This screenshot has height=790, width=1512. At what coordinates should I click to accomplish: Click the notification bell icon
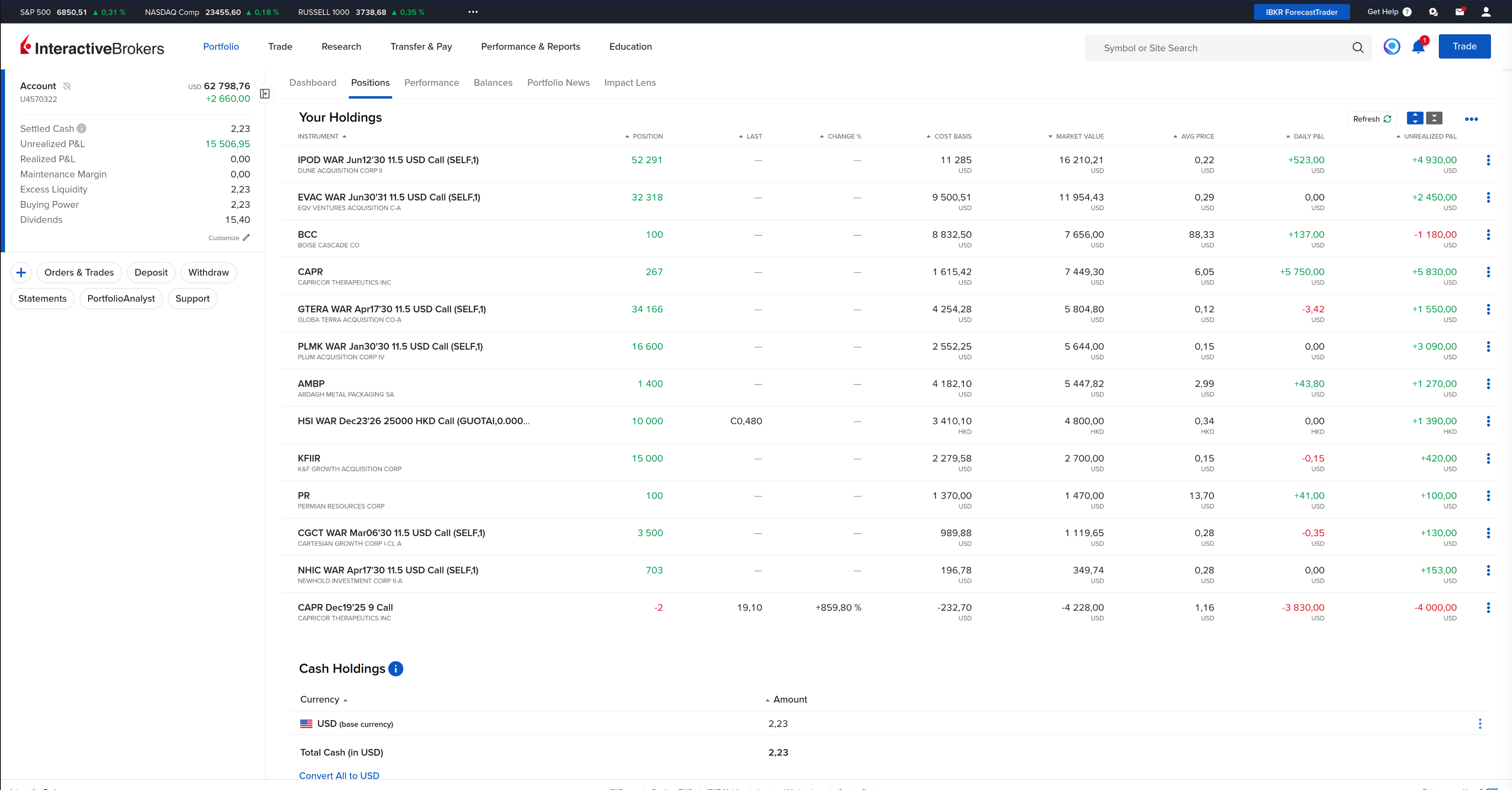[x=1417, y=47]
